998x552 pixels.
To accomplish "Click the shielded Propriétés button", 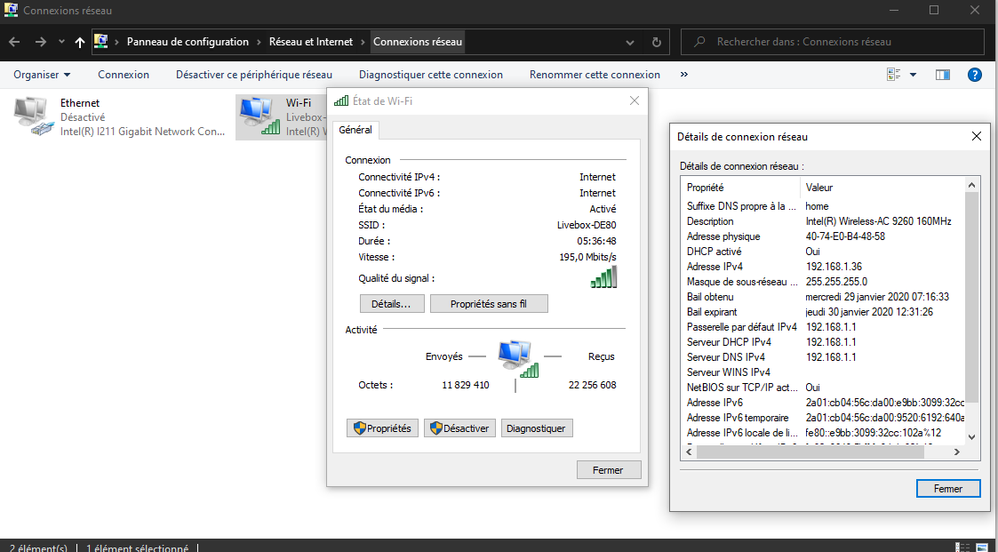I will pyautogui.click(x=381, y=428).
